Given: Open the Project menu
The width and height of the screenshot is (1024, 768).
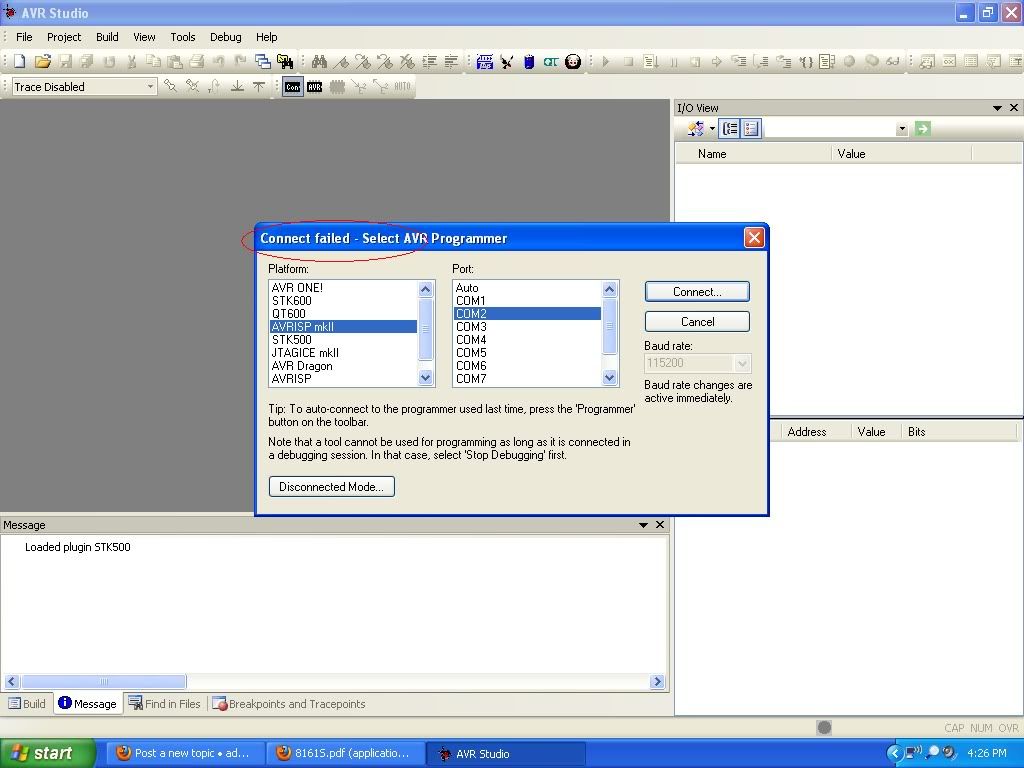Looking at the screenshot, I should [x=64, y=37].
